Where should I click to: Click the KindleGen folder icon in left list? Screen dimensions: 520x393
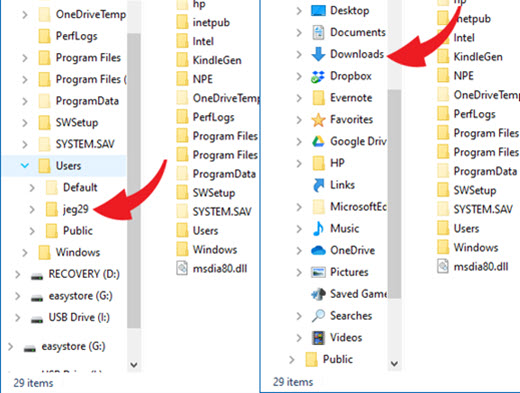182,60
